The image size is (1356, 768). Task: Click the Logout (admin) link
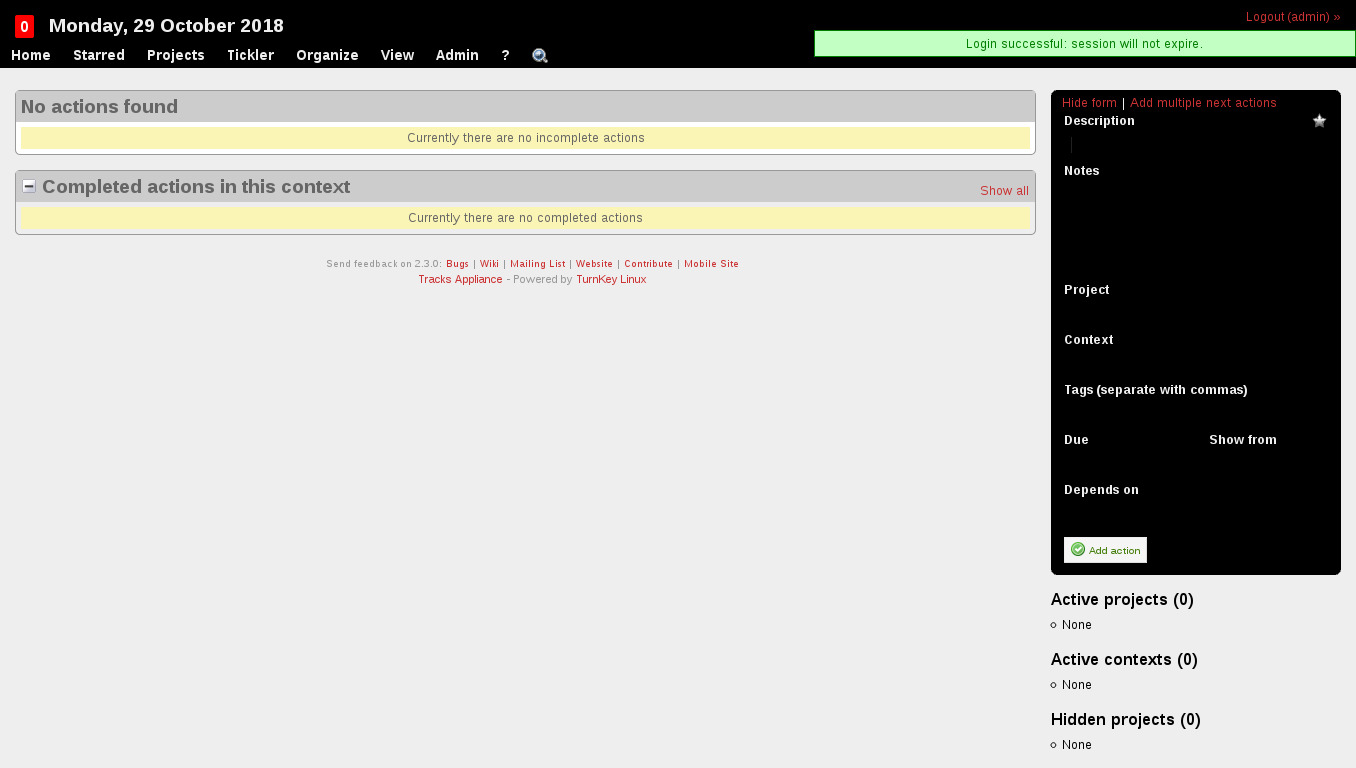coord(1292,17)
